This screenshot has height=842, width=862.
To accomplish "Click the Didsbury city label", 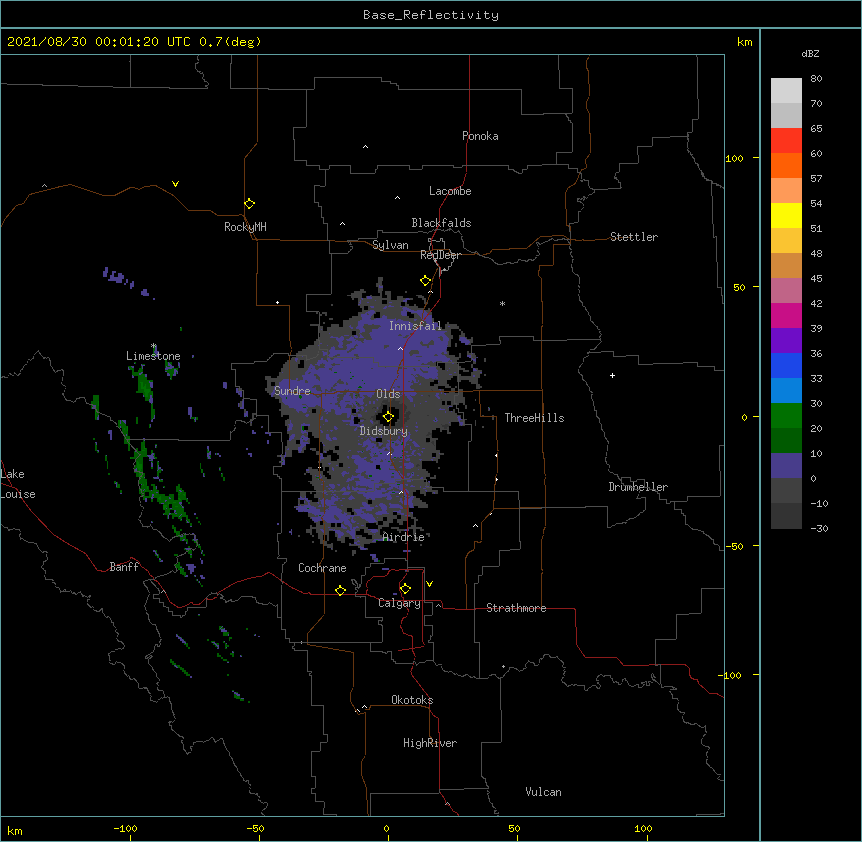I will (x=384, y=431).
